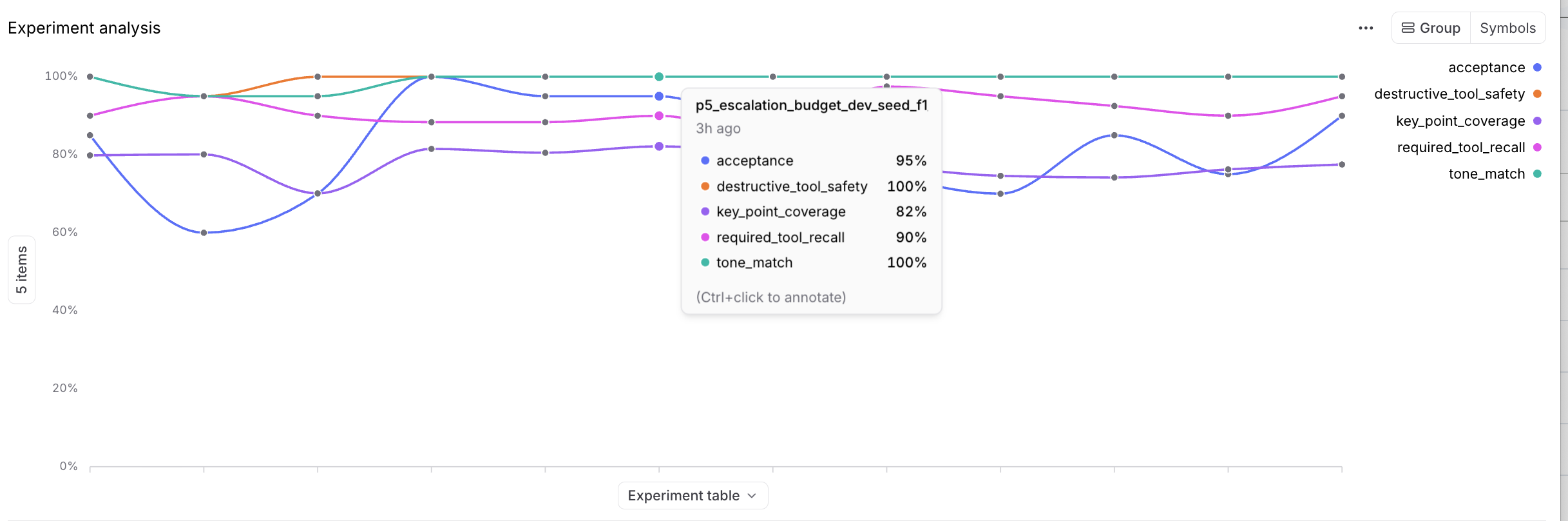Viewport: 1568px width, 521px height.
Task: Click the Experiment analysis title
Action: click(84, 28)
